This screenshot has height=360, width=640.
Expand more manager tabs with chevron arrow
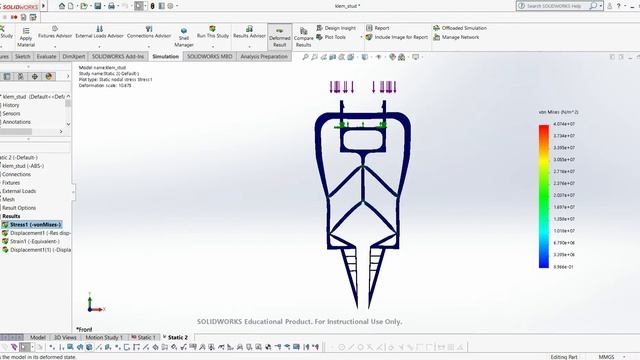(68, 76)
